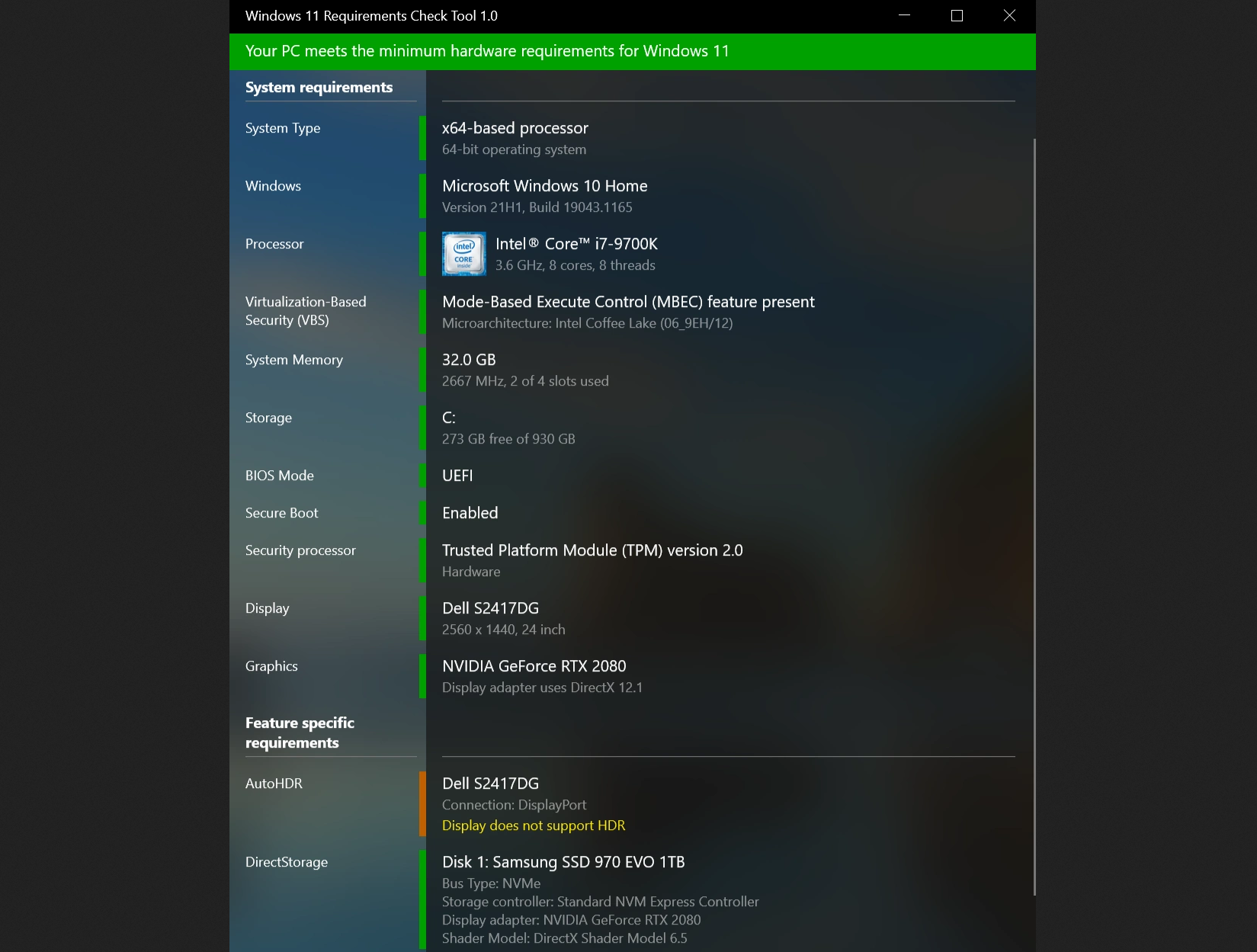Click the 'System requirements' heading
1257x952 pixels.
coord(319,88)
